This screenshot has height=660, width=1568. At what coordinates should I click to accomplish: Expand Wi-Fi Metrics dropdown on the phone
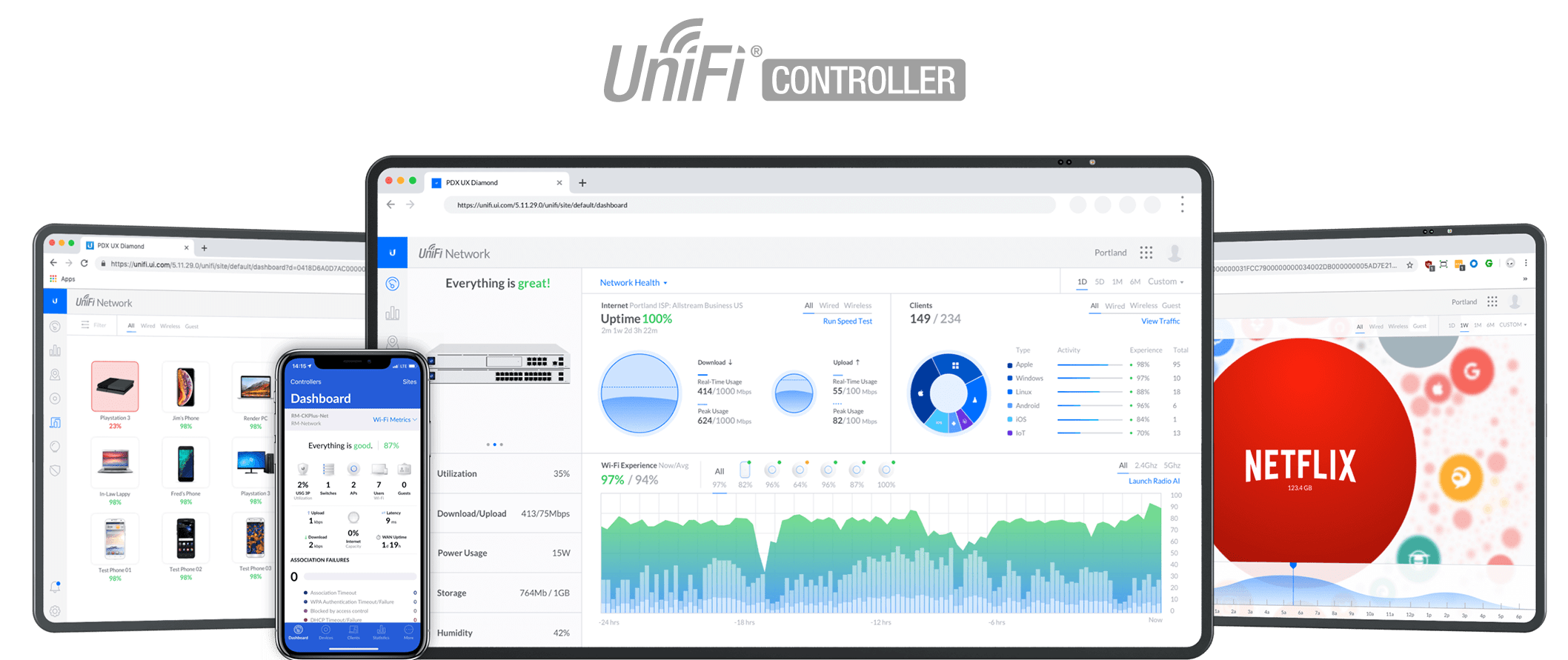(395, 420)
